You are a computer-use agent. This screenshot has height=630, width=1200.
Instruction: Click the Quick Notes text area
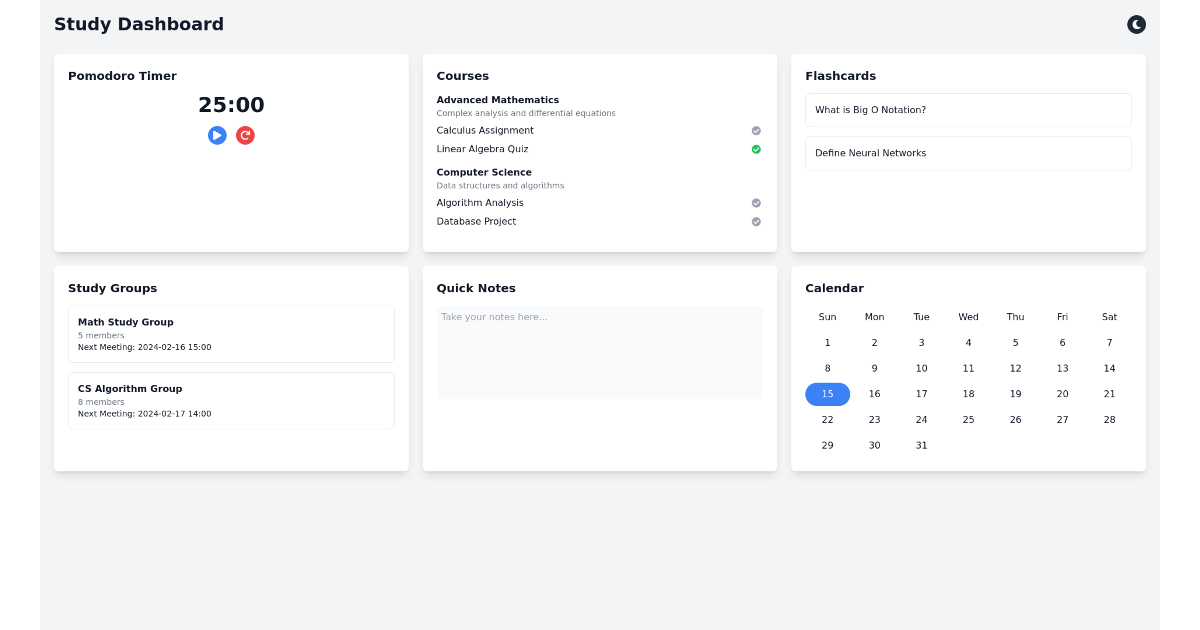600,352
